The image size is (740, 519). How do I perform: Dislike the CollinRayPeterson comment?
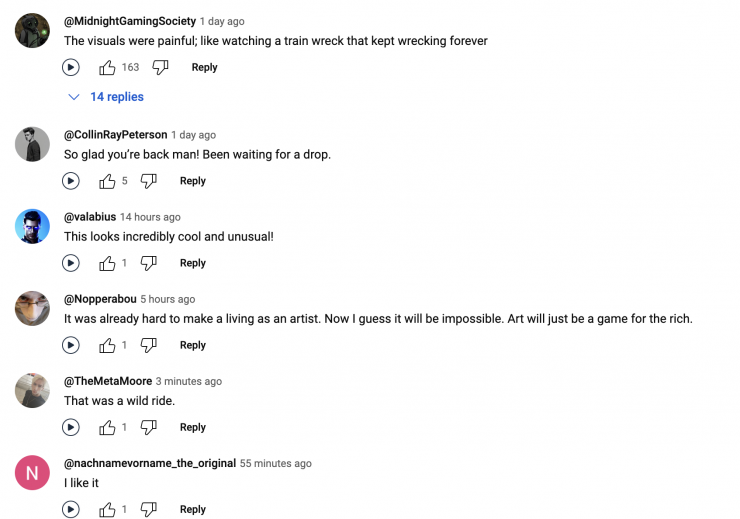(x=148, y=181)
